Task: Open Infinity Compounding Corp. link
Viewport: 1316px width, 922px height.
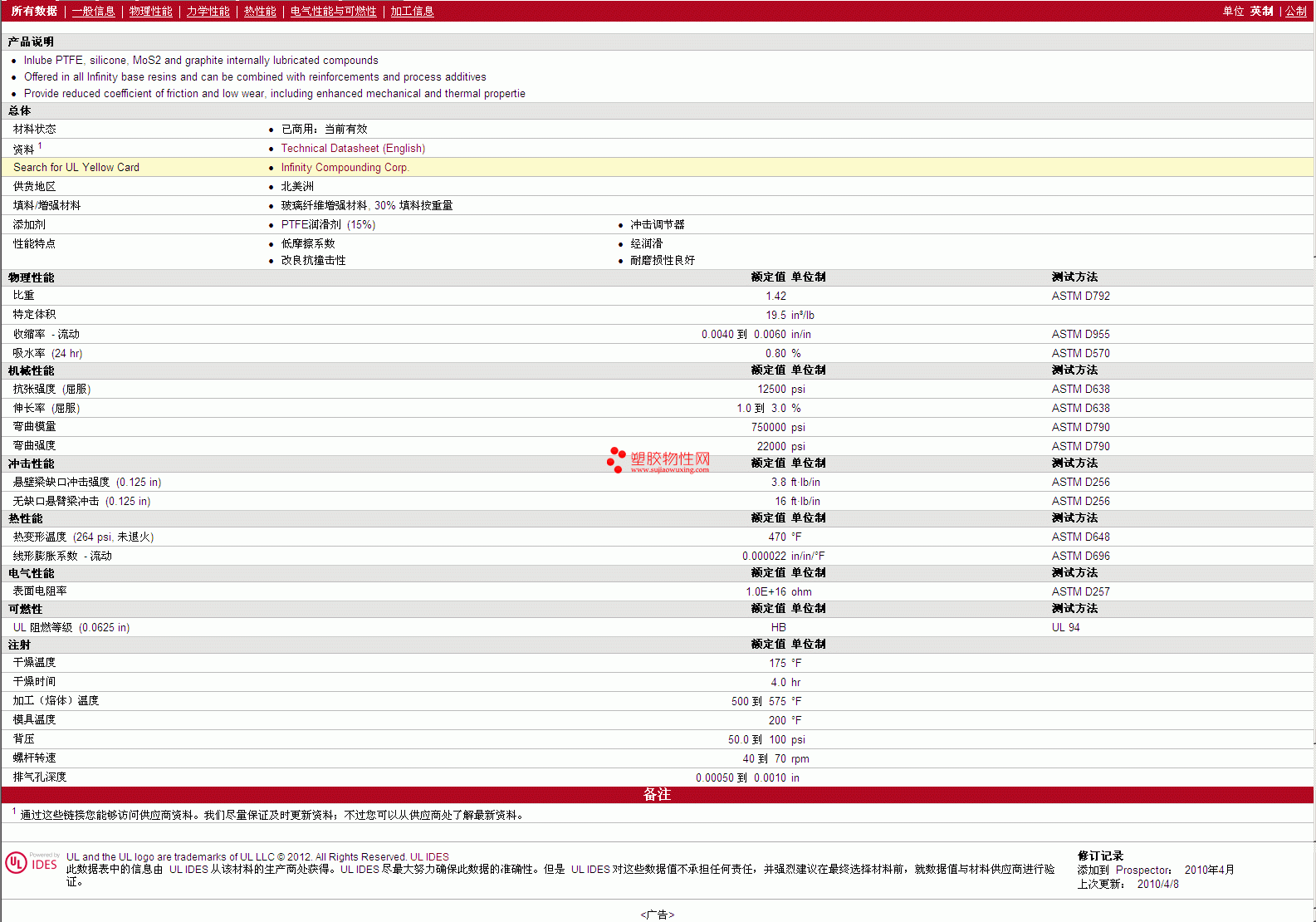Action: coord(345,168)
